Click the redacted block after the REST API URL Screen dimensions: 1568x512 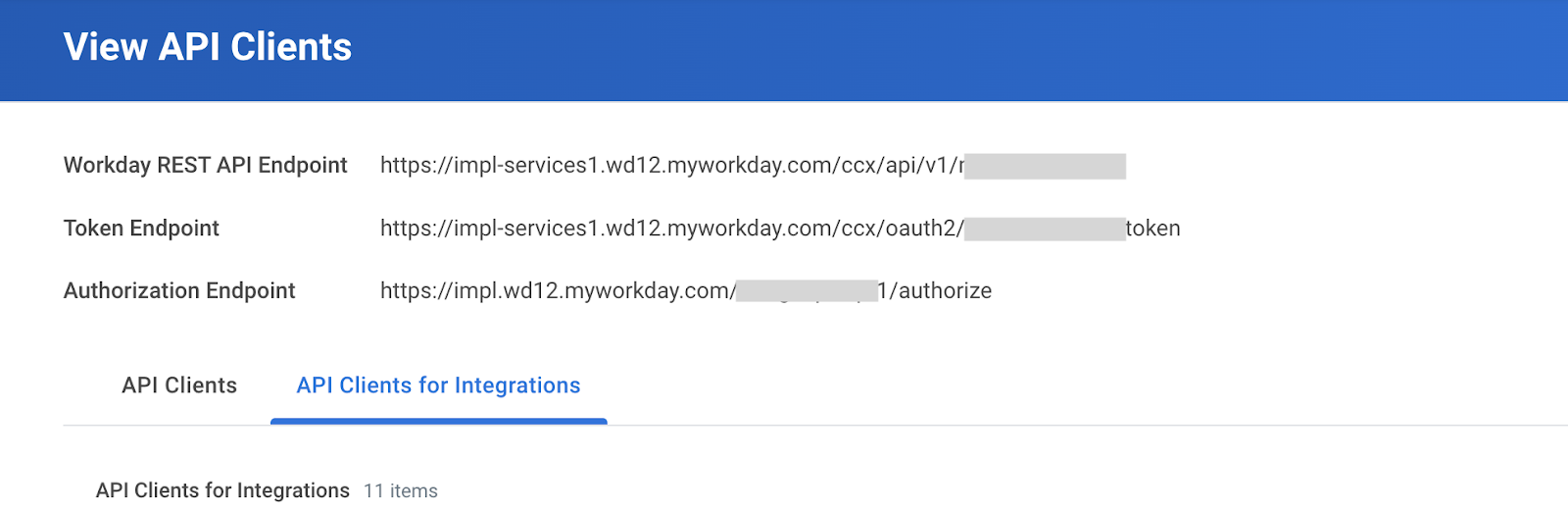[x=1045, y=166]
